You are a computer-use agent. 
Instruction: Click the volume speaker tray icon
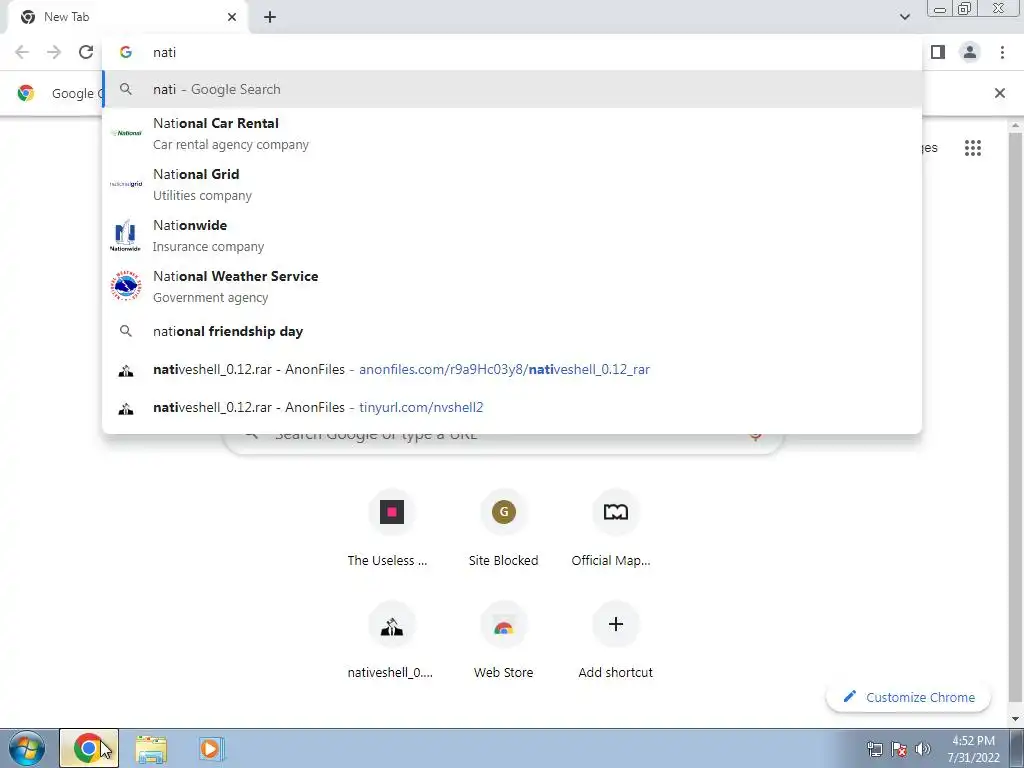922,749
